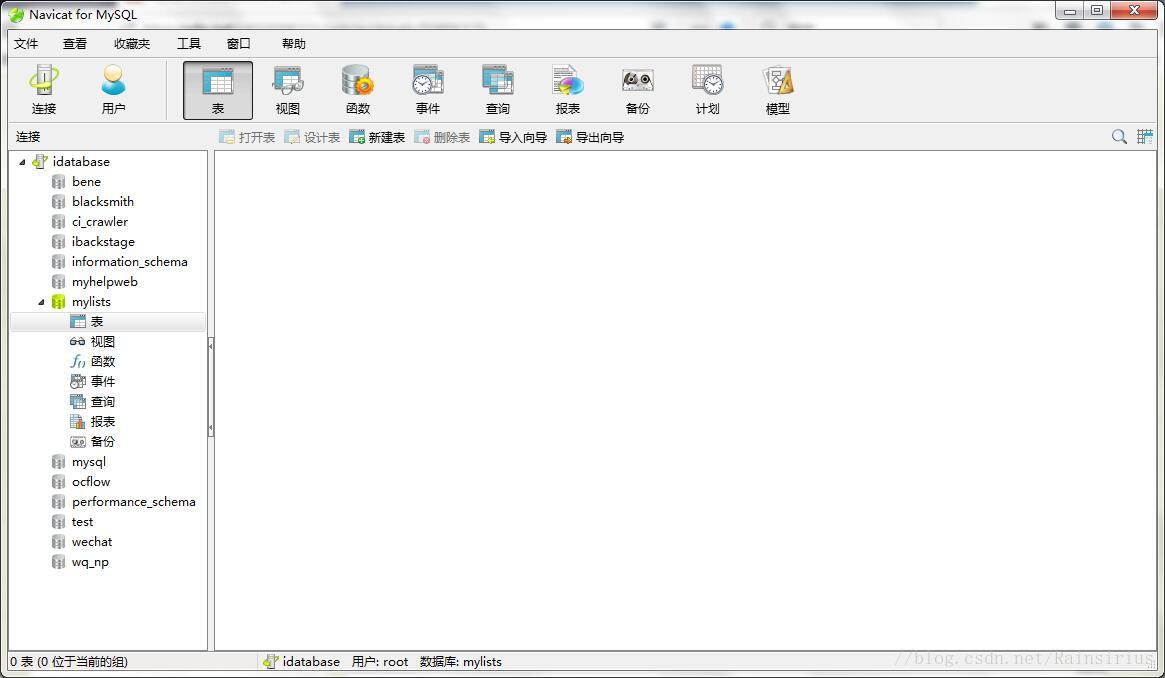Viewport: 1165px width, 678px height.
Task: Select the wechat database
Action: (x=92, y=542)
